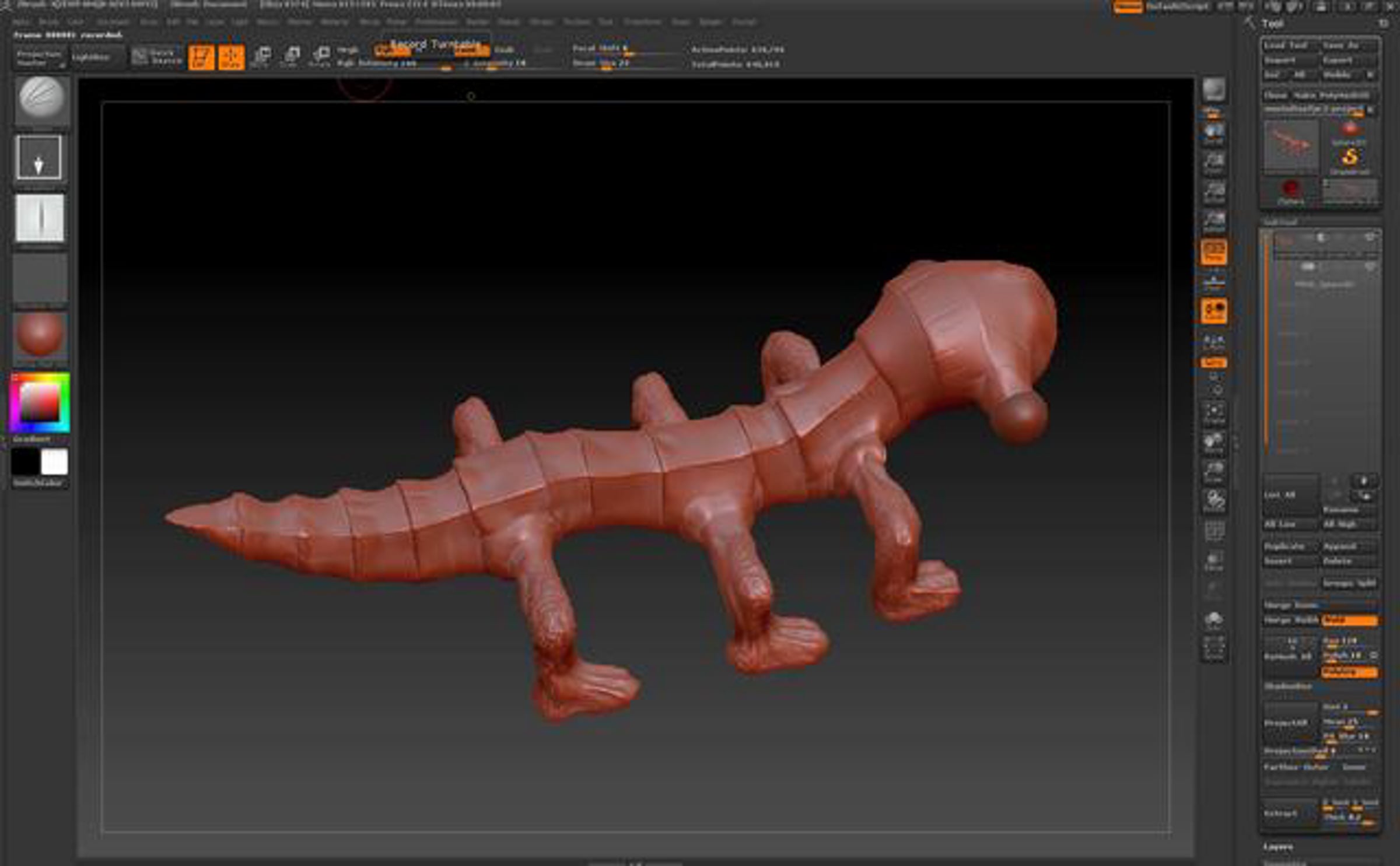1400x866 pixels.
Task: Select the Rotate transform icon in top shelf
Action: (320, 57)
